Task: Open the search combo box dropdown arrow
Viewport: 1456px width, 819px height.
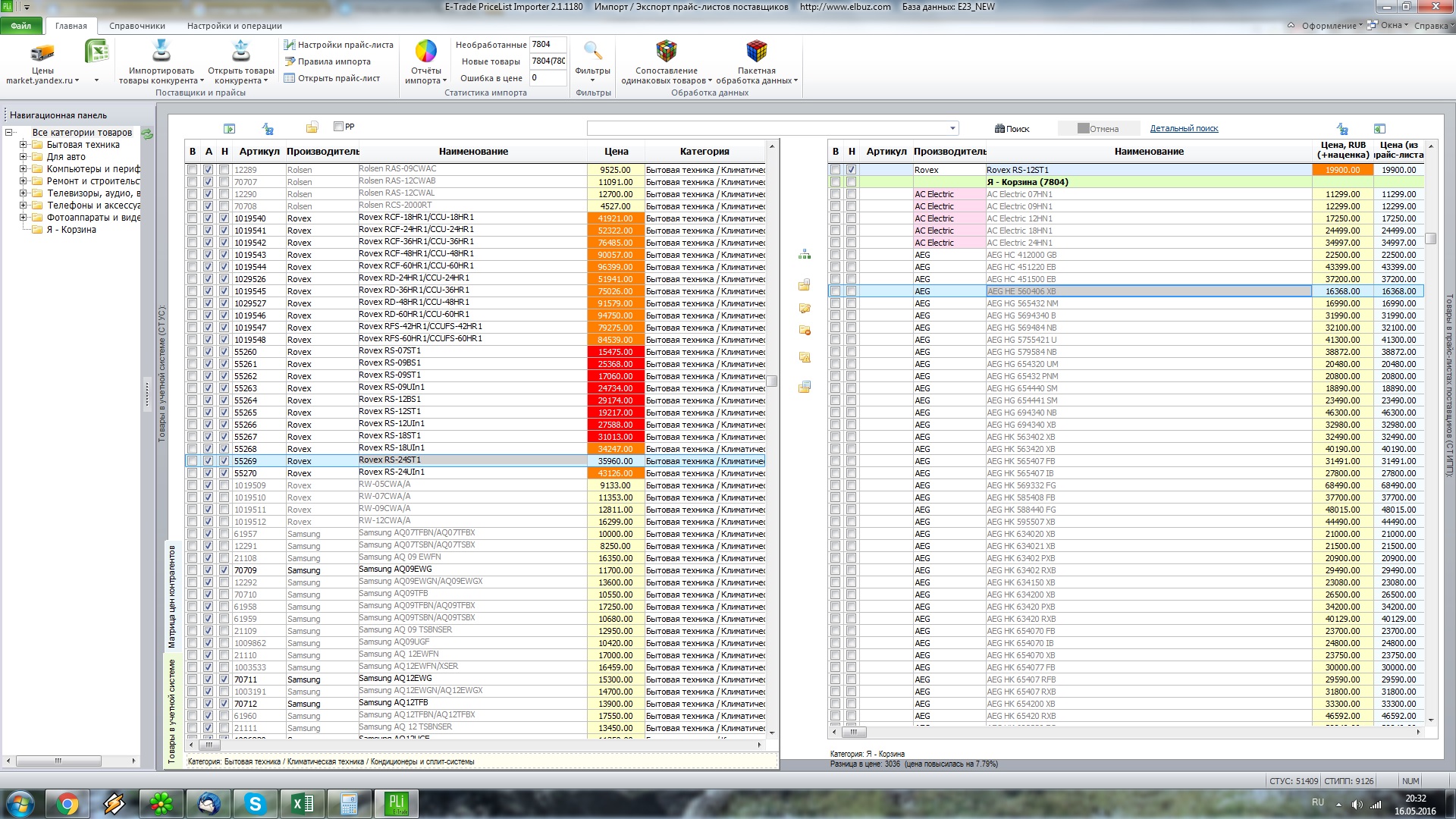Action: [952, 129]
